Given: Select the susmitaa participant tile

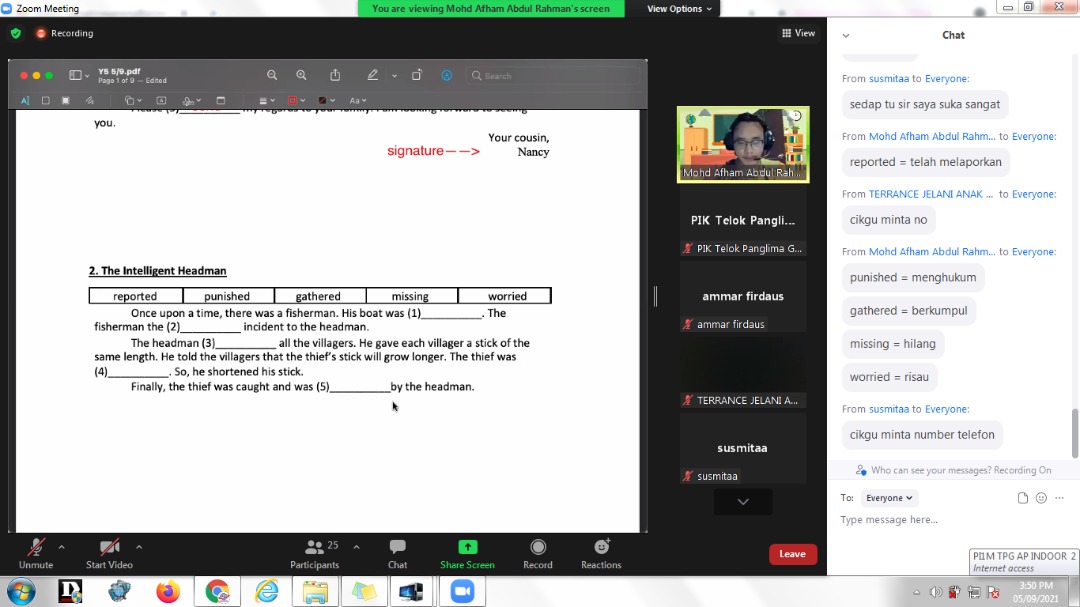Looking at the screenshot, I should tap(743, 450).
